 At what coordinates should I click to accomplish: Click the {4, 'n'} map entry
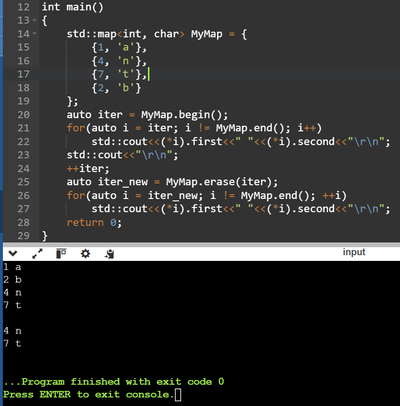[119, 61]
